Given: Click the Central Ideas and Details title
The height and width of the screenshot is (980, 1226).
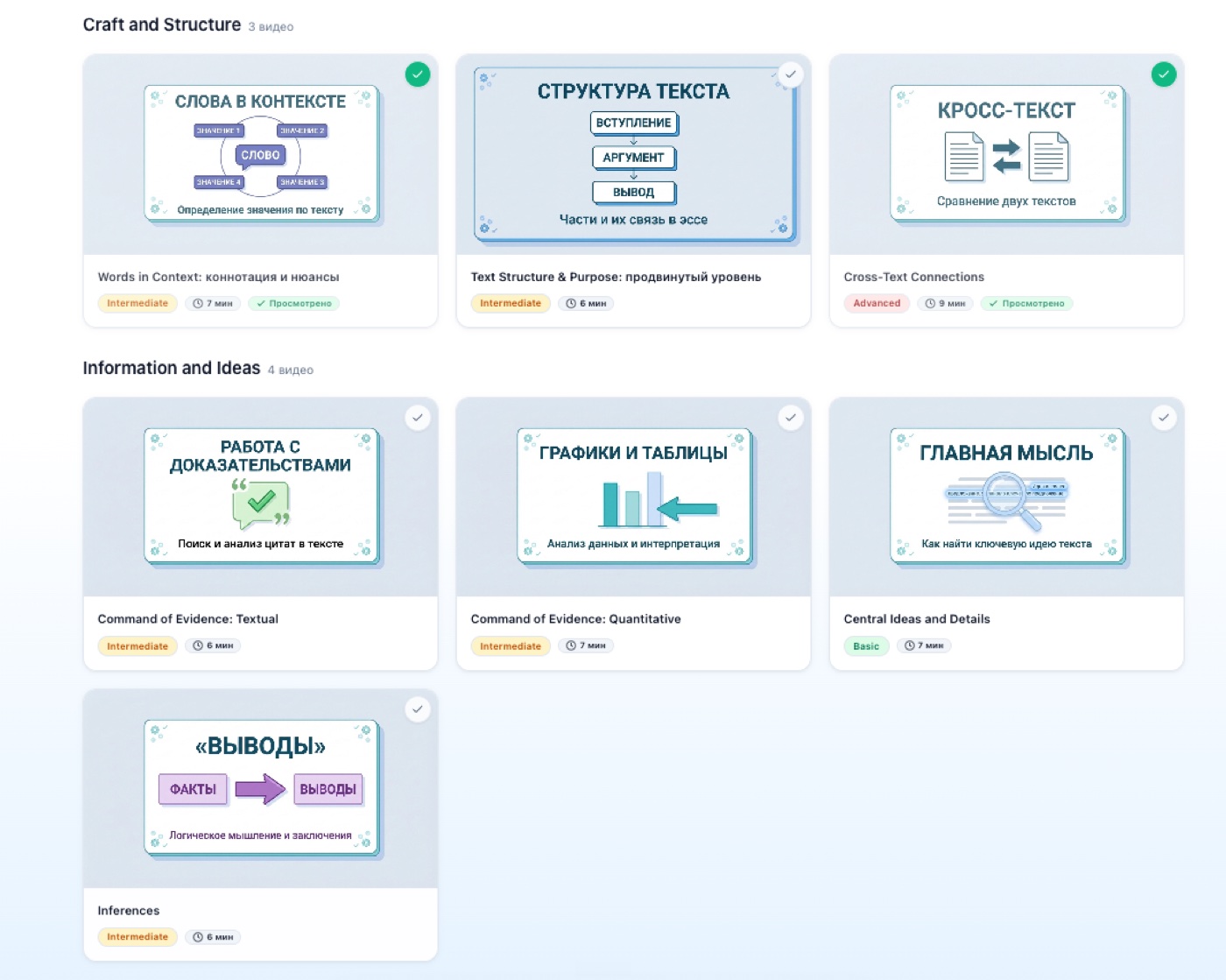Looking at the screenshot, I should pyautogui.click(x=917, y=619).
